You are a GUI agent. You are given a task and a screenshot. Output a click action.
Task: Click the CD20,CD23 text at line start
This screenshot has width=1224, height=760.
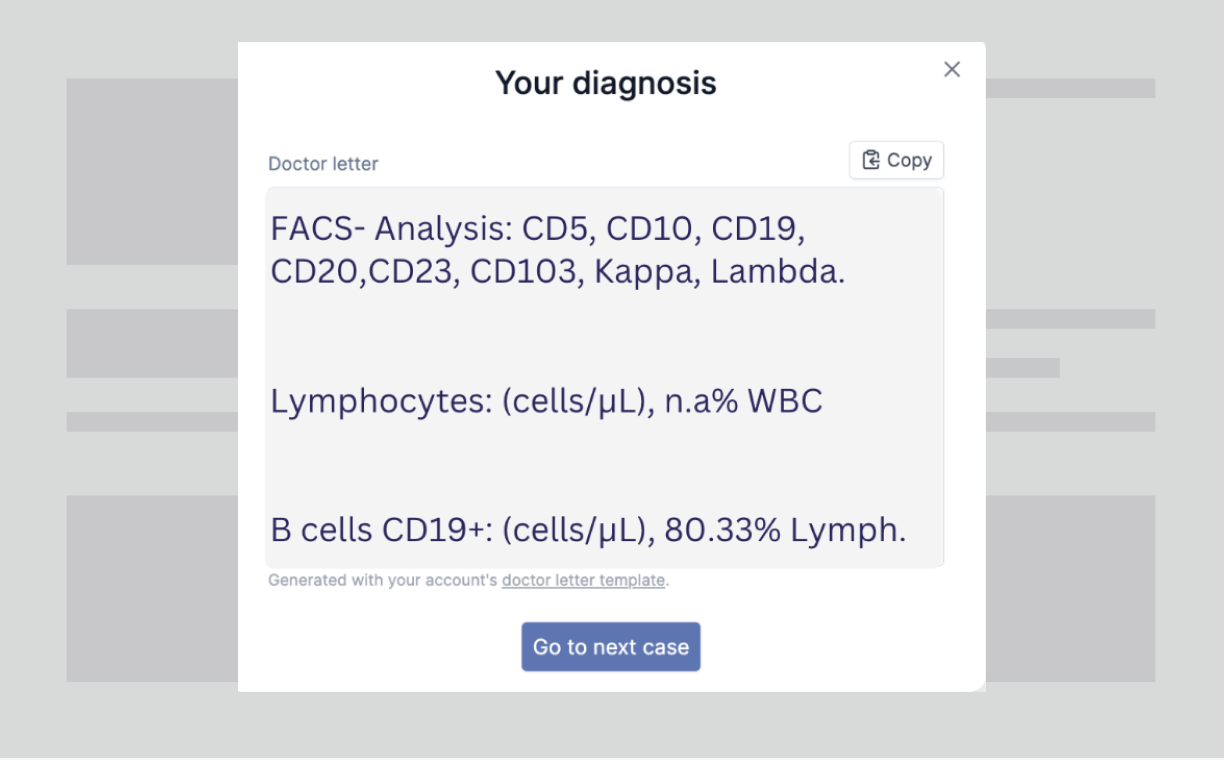[365, 272]
